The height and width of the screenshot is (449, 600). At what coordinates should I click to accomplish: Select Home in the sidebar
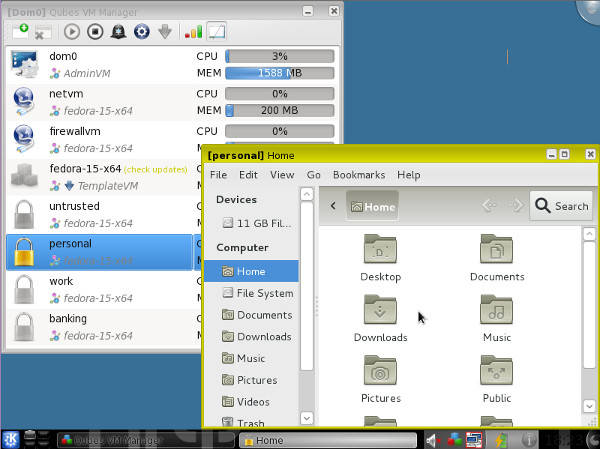click(x=251, y=271)
